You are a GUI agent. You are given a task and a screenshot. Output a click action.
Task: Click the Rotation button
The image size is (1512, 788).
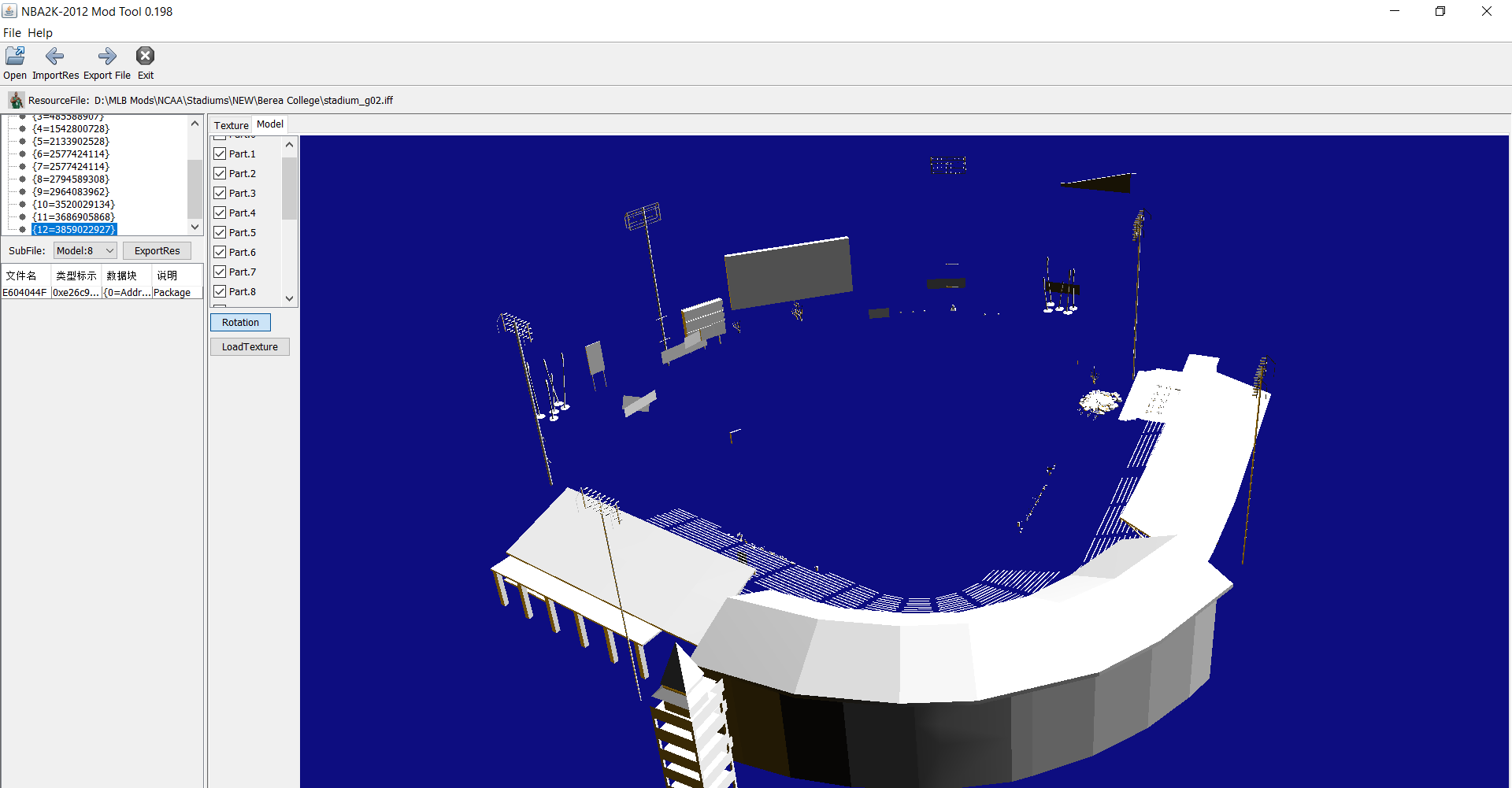pos(240,322)
